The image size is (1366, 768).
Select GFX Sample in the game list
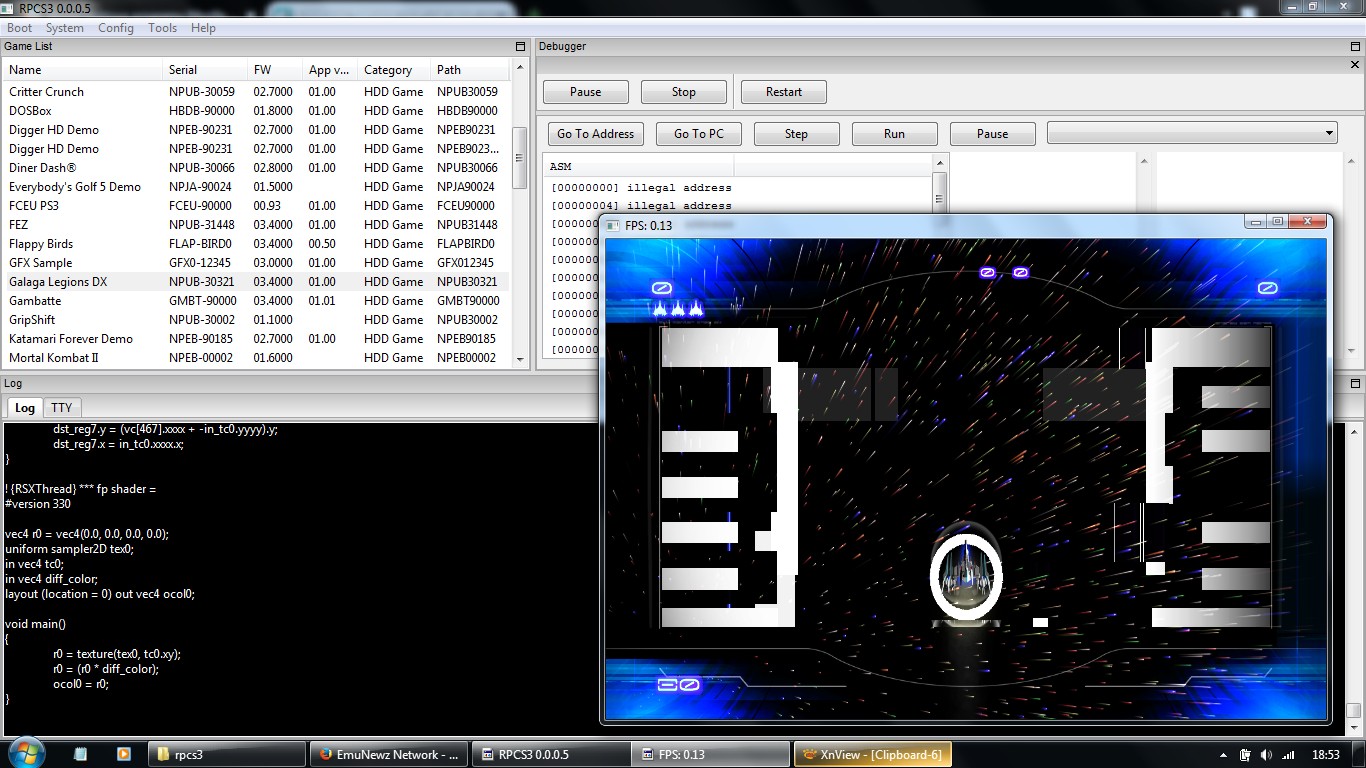[x=256, y=263]
